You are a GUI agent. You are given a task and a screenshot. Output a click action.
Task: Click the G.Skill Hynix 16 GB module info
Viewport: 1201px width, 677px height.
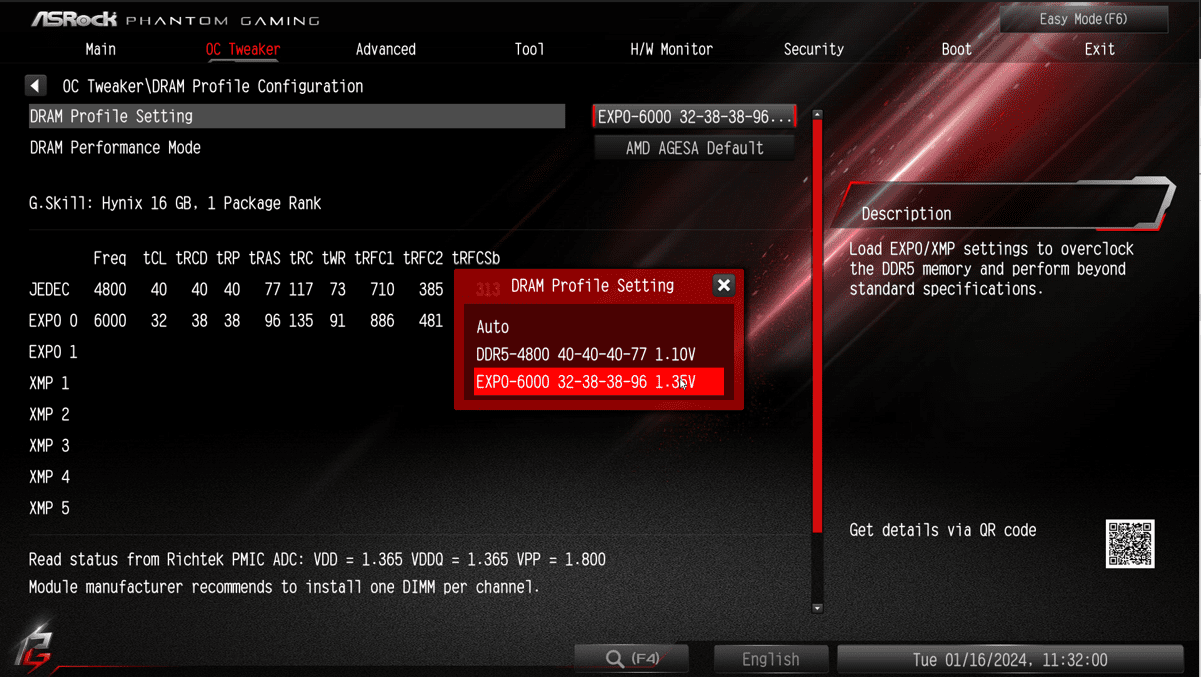tap(175, 203)
